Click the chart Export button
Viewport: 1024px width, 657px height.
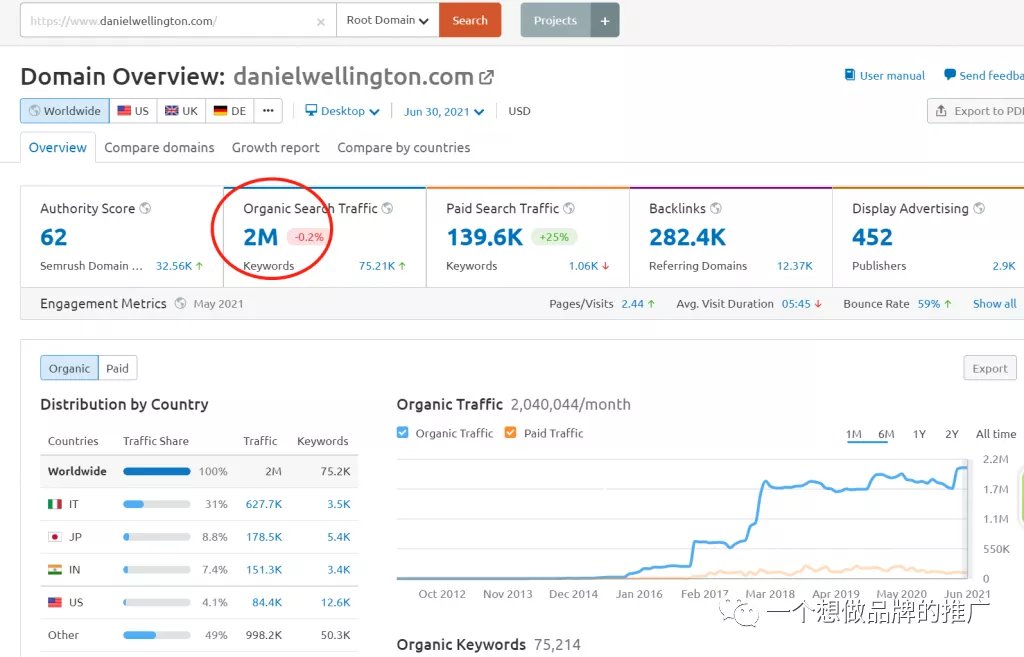pos(990,368)
